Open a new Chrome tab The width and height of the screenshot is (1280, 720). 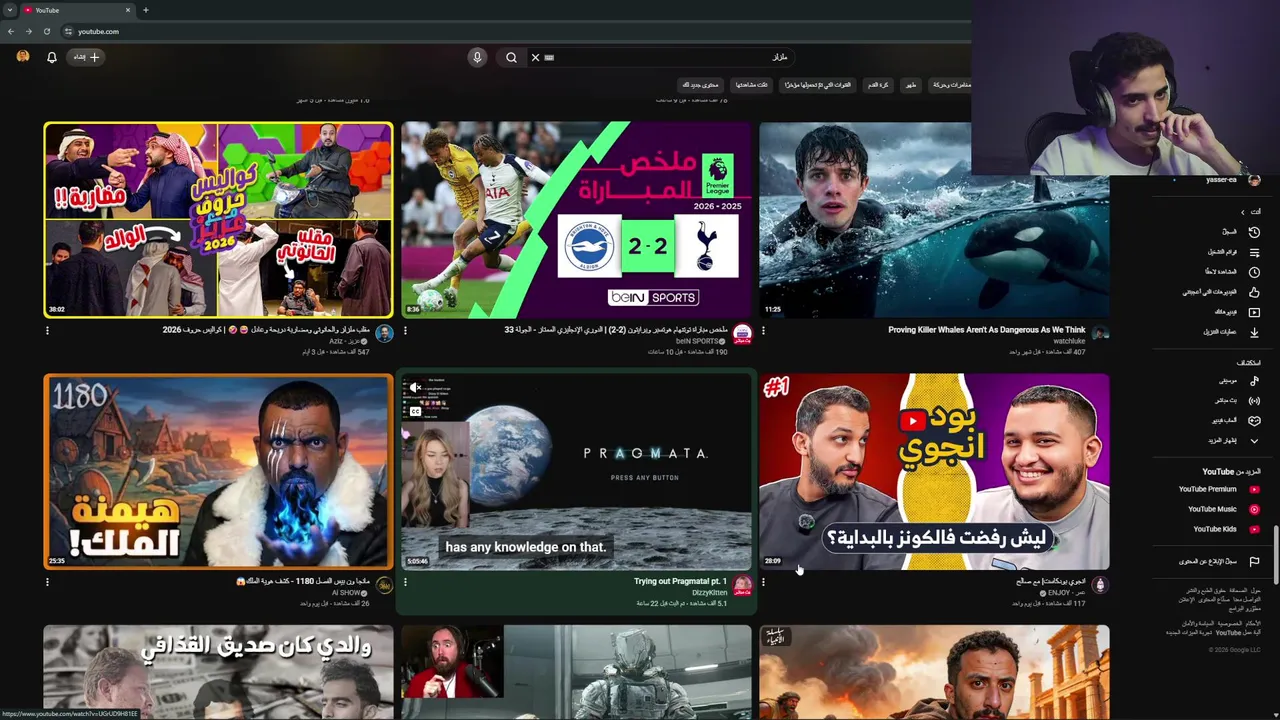coord(145,10)
